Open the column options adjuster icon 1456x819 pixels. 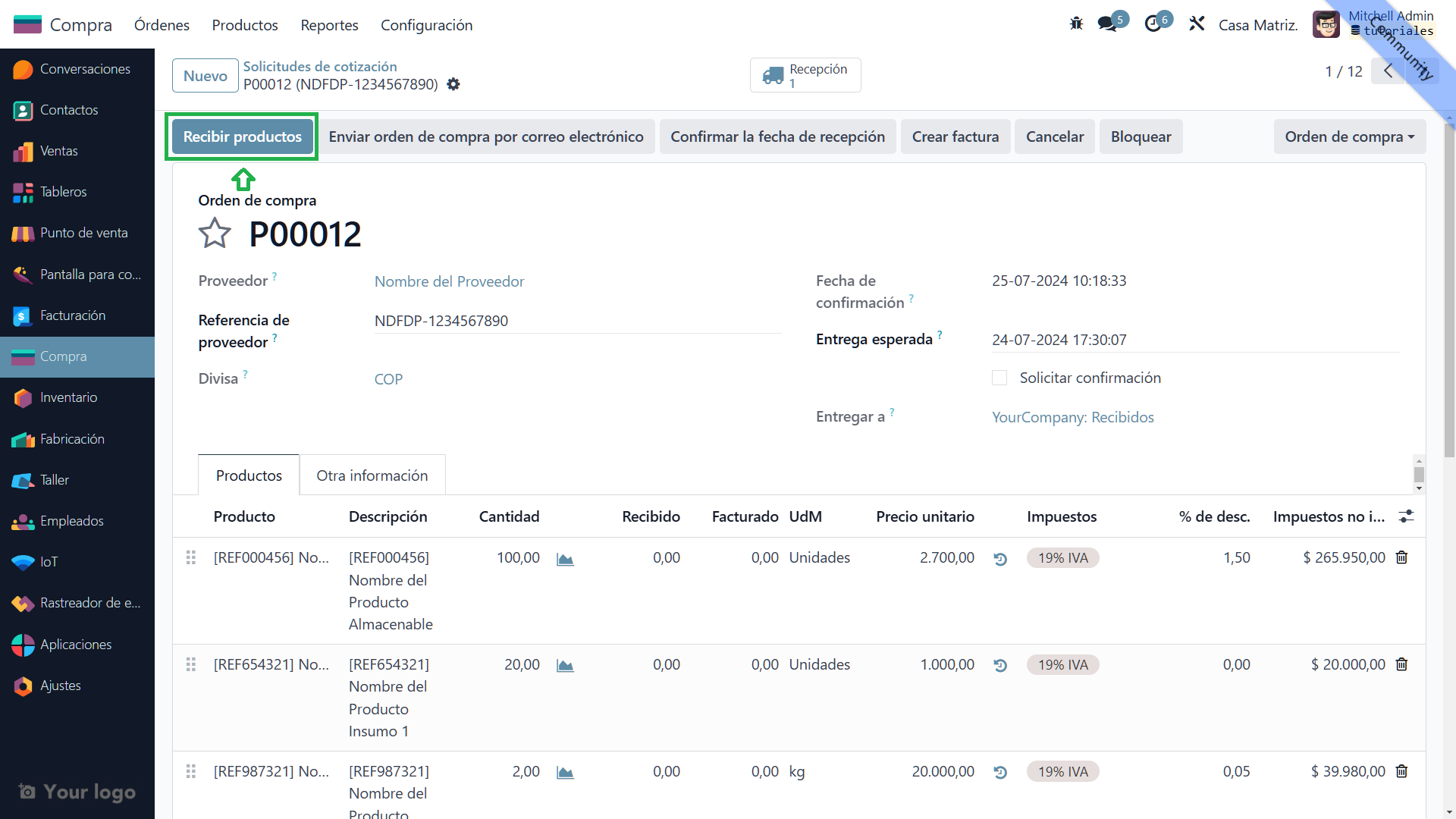pyautogui.click(x=1406, y=516)
